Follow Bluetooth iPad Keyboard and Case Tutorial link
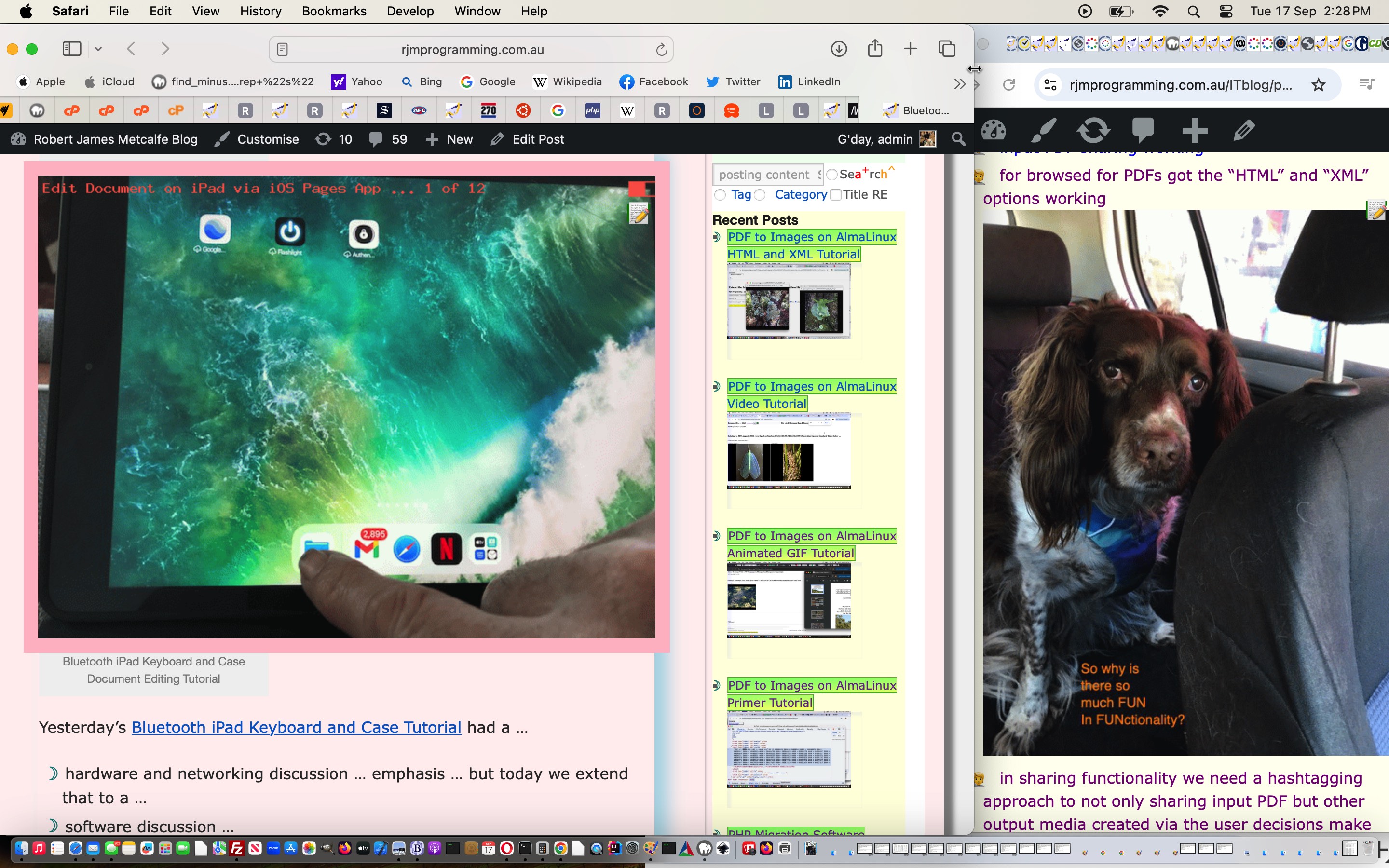The width and height of the screenshot is (1389, 868). pyautogui.click(x=296, y=727)
